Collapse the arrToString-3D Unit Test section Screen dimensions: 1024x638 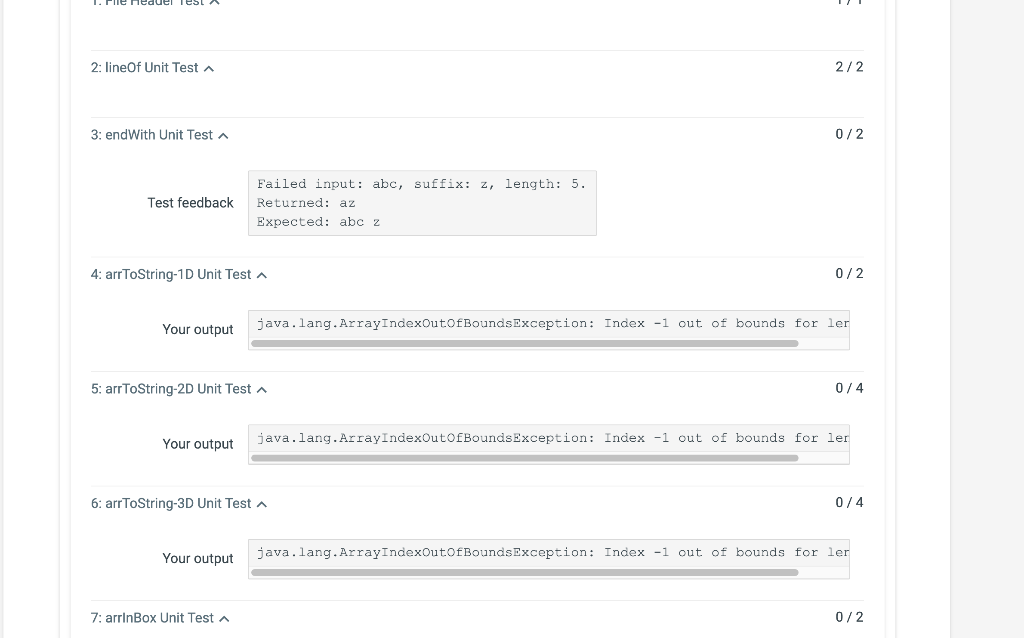[261, 503]
